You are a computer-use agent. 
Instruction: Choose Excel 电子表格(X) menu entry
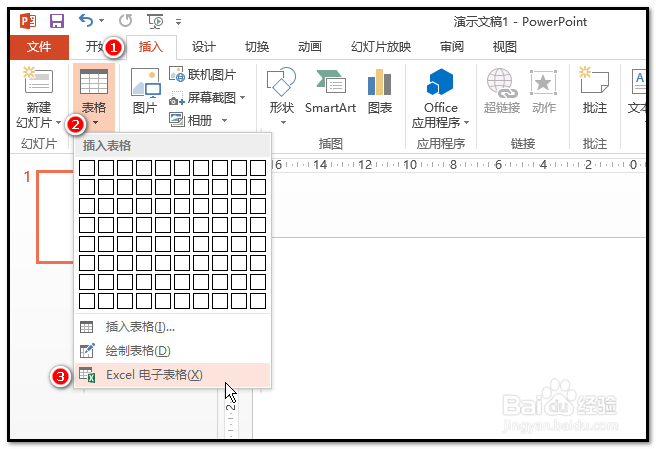(x=172, y=375)
